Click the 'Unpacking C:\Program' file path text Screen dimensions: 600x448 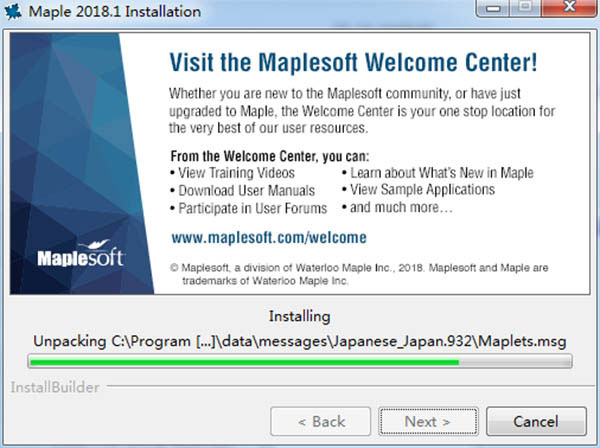300,341
